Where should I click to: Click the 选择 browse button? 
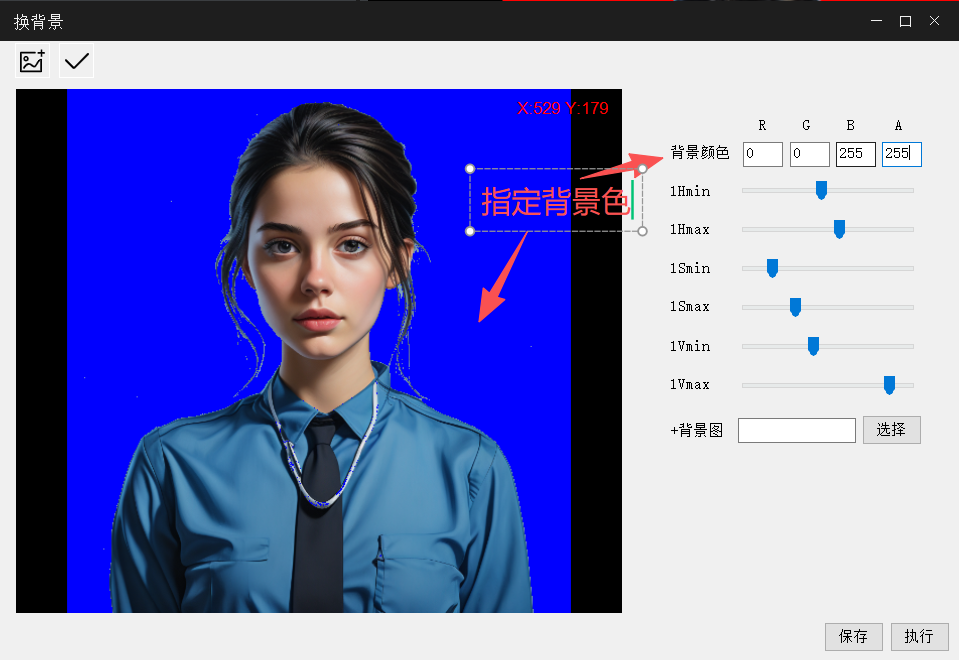tap(892, 430)
